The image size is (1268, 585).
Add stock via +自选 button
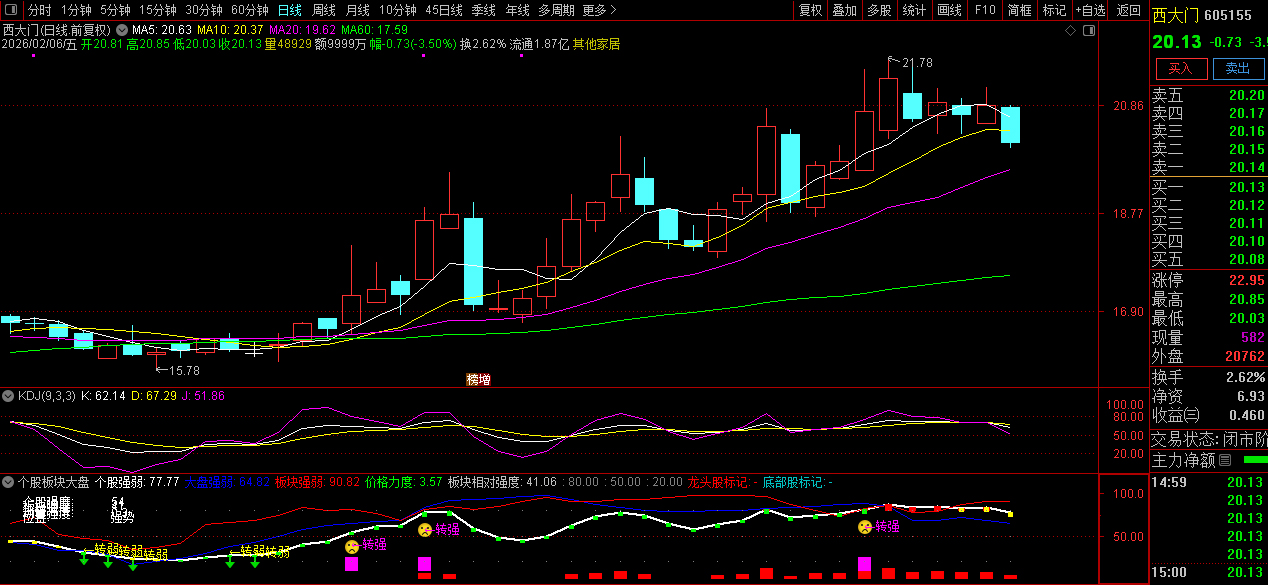(1090, 10)
